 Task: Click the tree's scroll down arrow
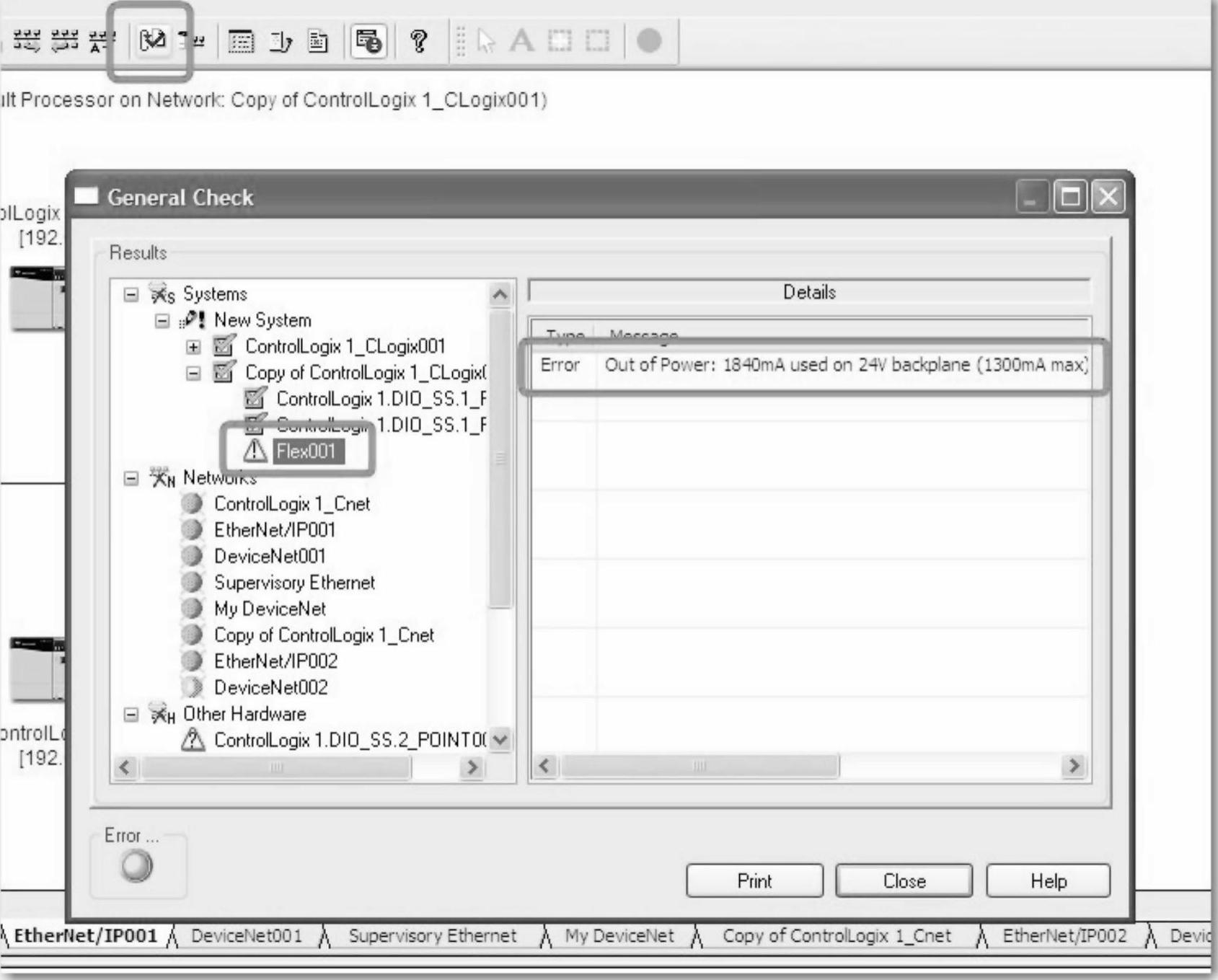click(x=500, y=739)
